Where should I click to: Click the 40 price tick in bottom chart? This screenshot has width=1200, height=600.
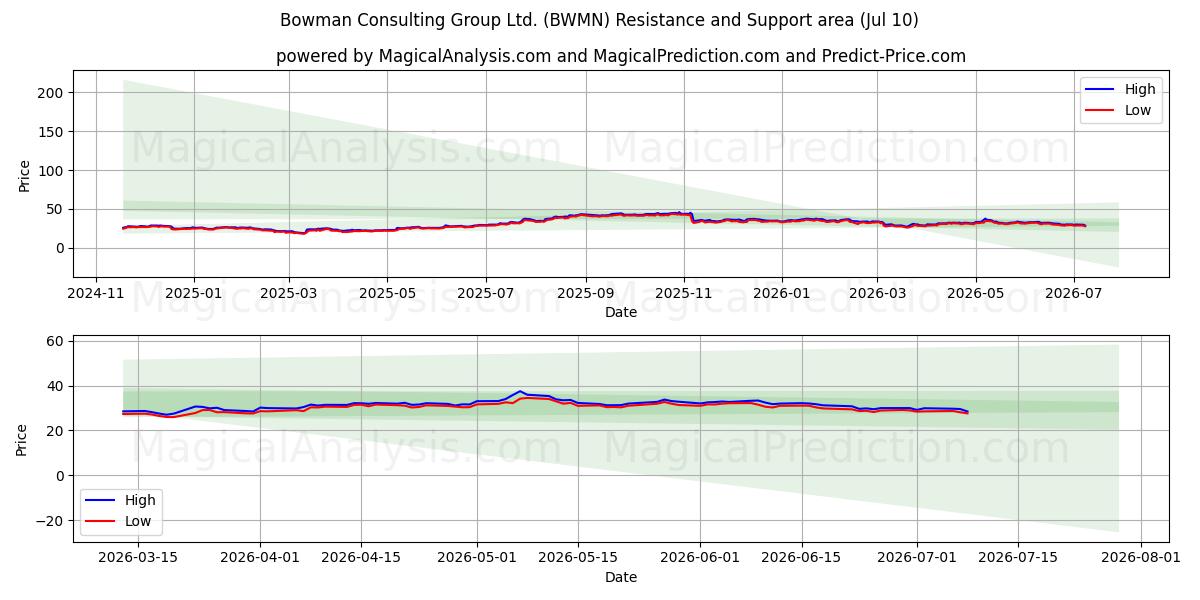click(56, 387)
